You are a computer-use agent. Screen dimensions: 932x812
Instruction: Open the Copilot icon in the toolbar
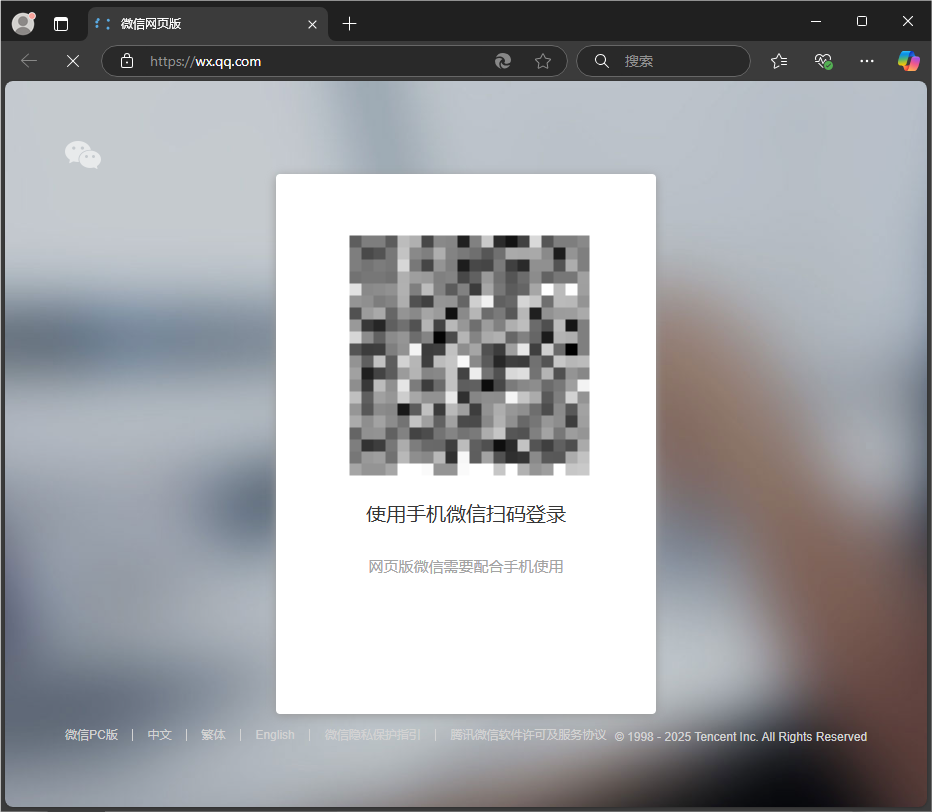pyautogui.click(x=907, y=61)
